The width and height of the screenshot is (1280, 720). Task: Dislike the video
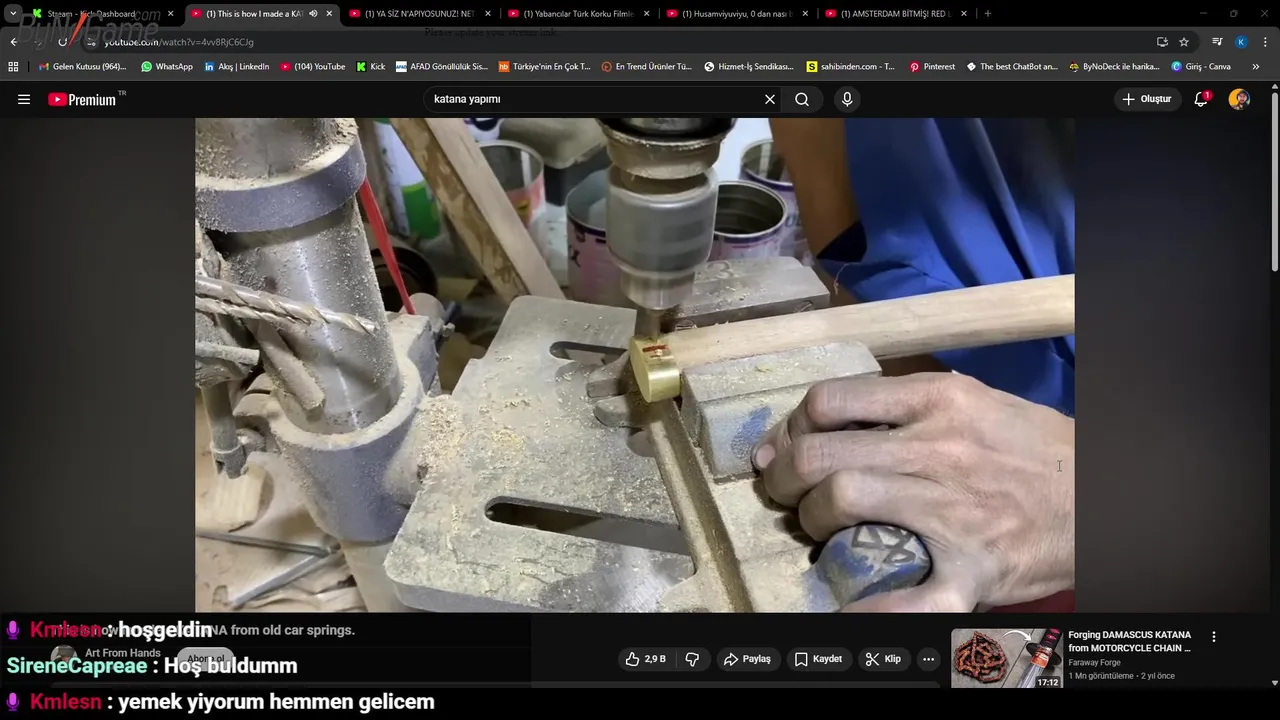click(692, 659)
